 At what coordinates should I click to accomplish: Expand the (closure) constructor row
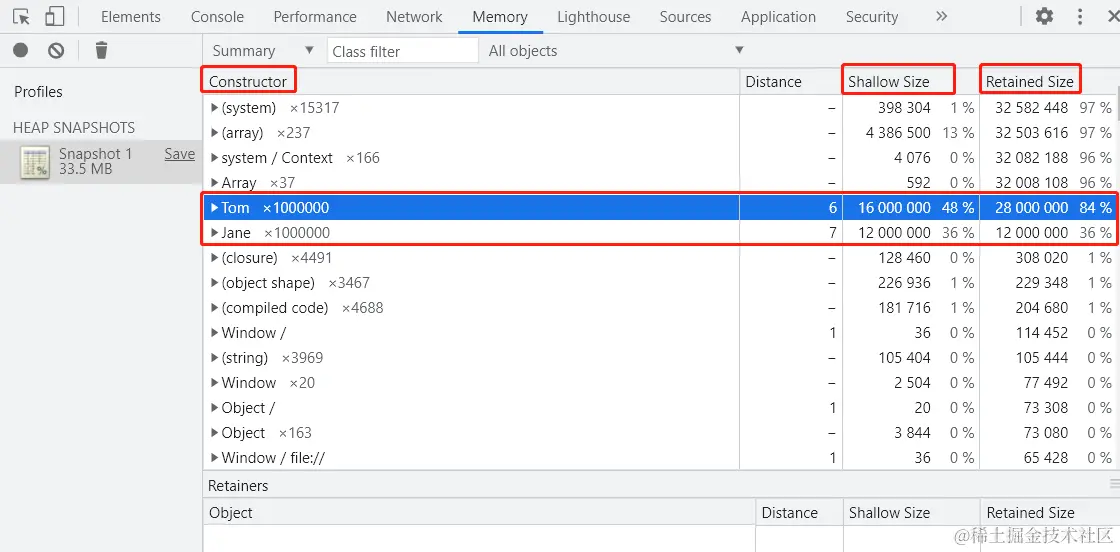tap(215, 258)
